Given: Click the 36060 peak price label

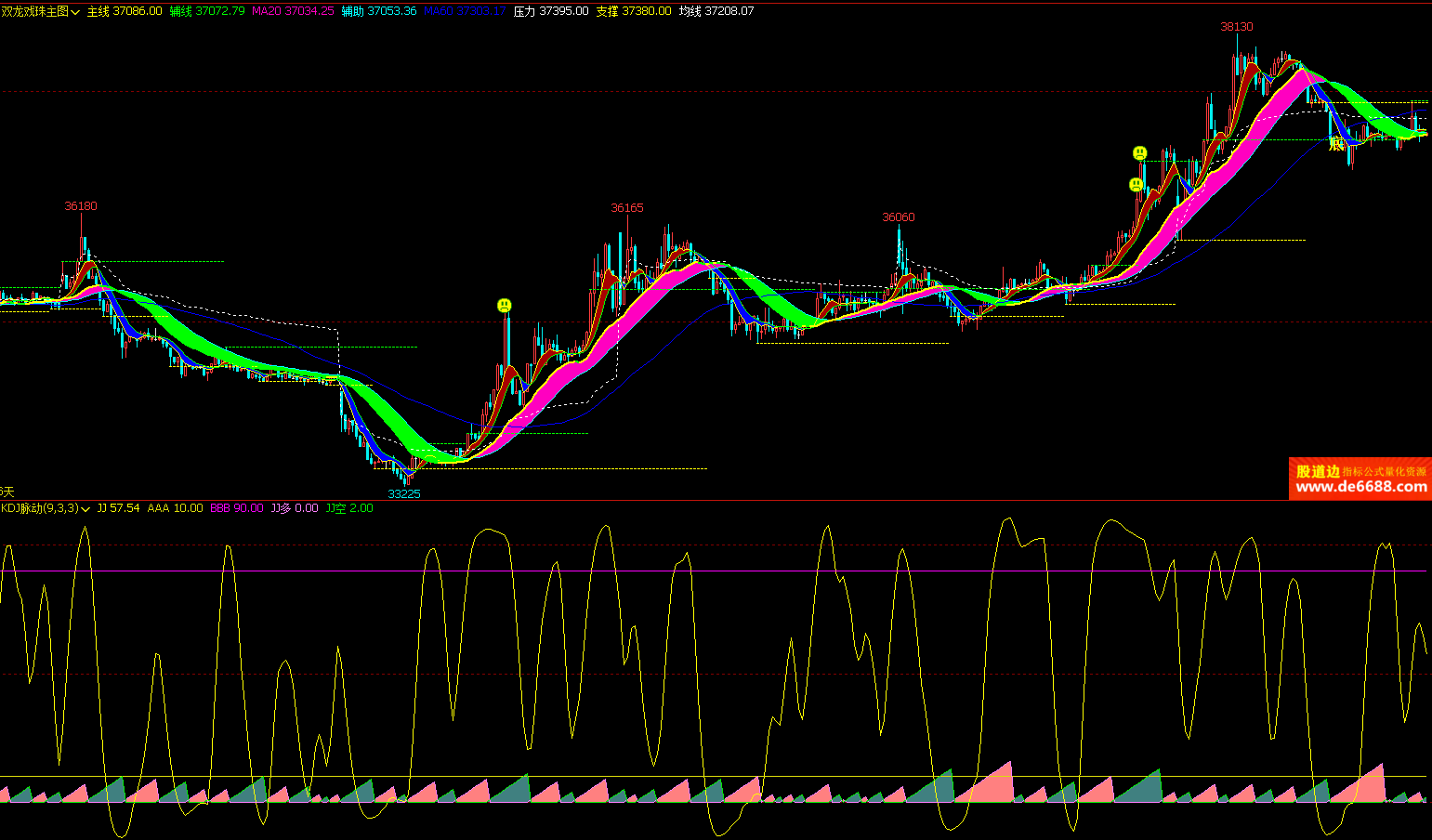Looking at the screenshot, I should pos(898,217).
